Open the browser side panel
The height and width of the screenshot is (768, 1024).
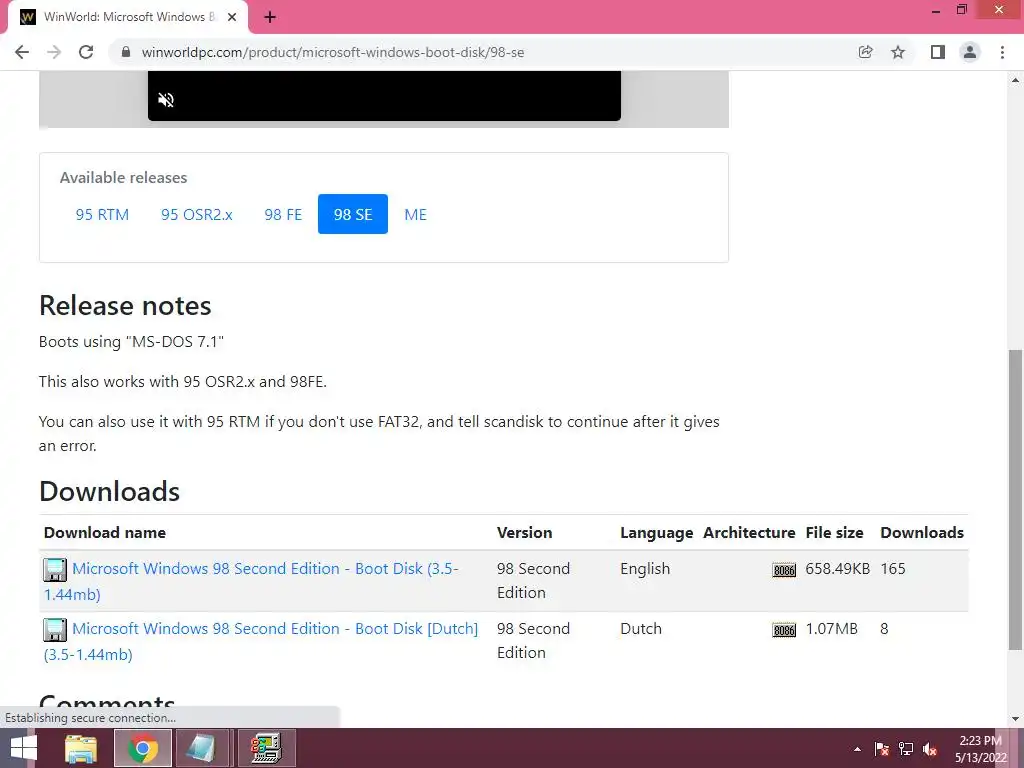[938, 52]
